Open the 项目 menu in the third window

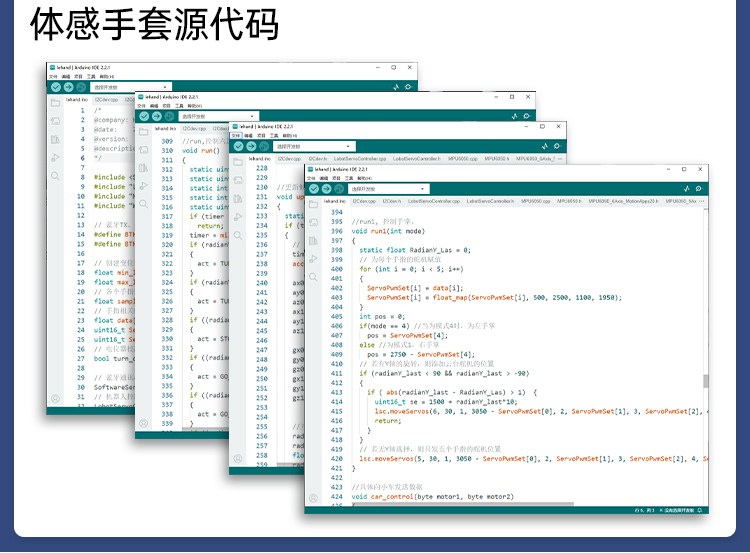pos(262,136)
